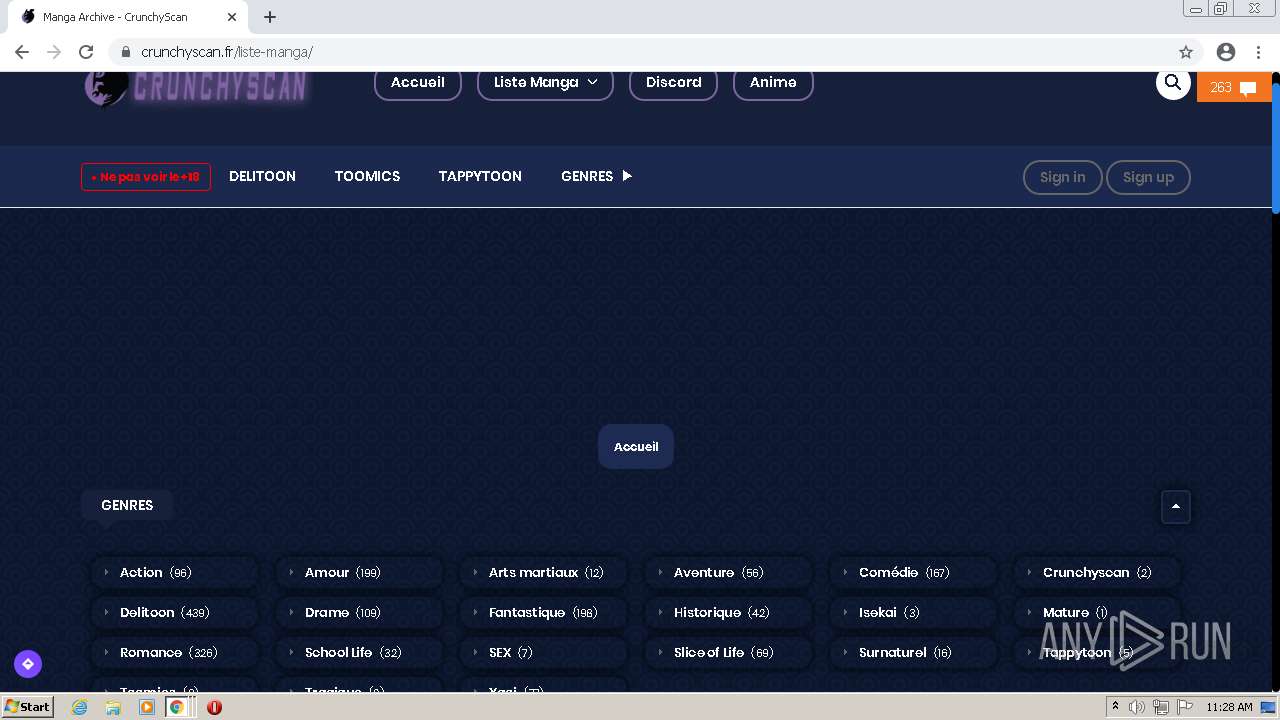Filter by Comédie genre
Screen dimensions: 1280x720
914,572
